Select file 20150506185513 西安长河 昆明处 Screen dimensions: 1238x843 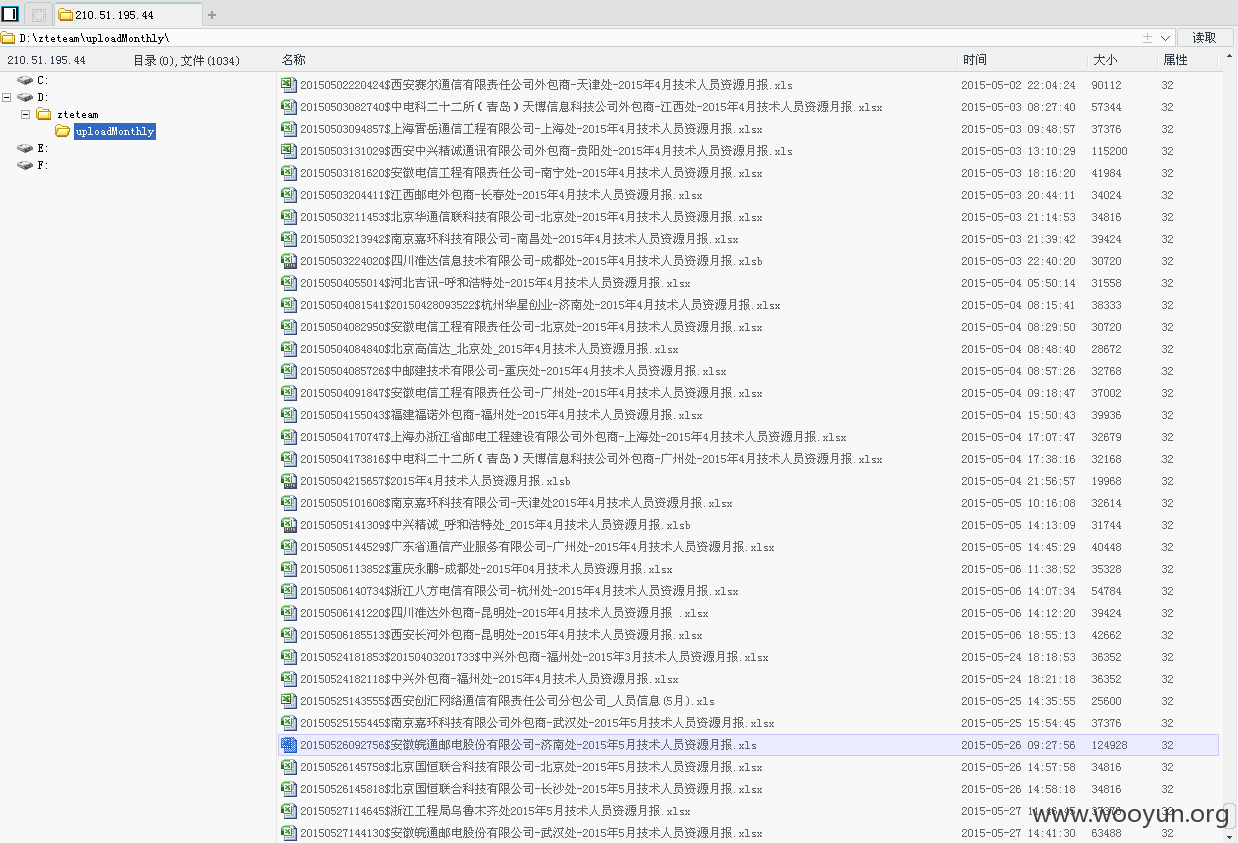pyautogui.click(x=501, y=635)
